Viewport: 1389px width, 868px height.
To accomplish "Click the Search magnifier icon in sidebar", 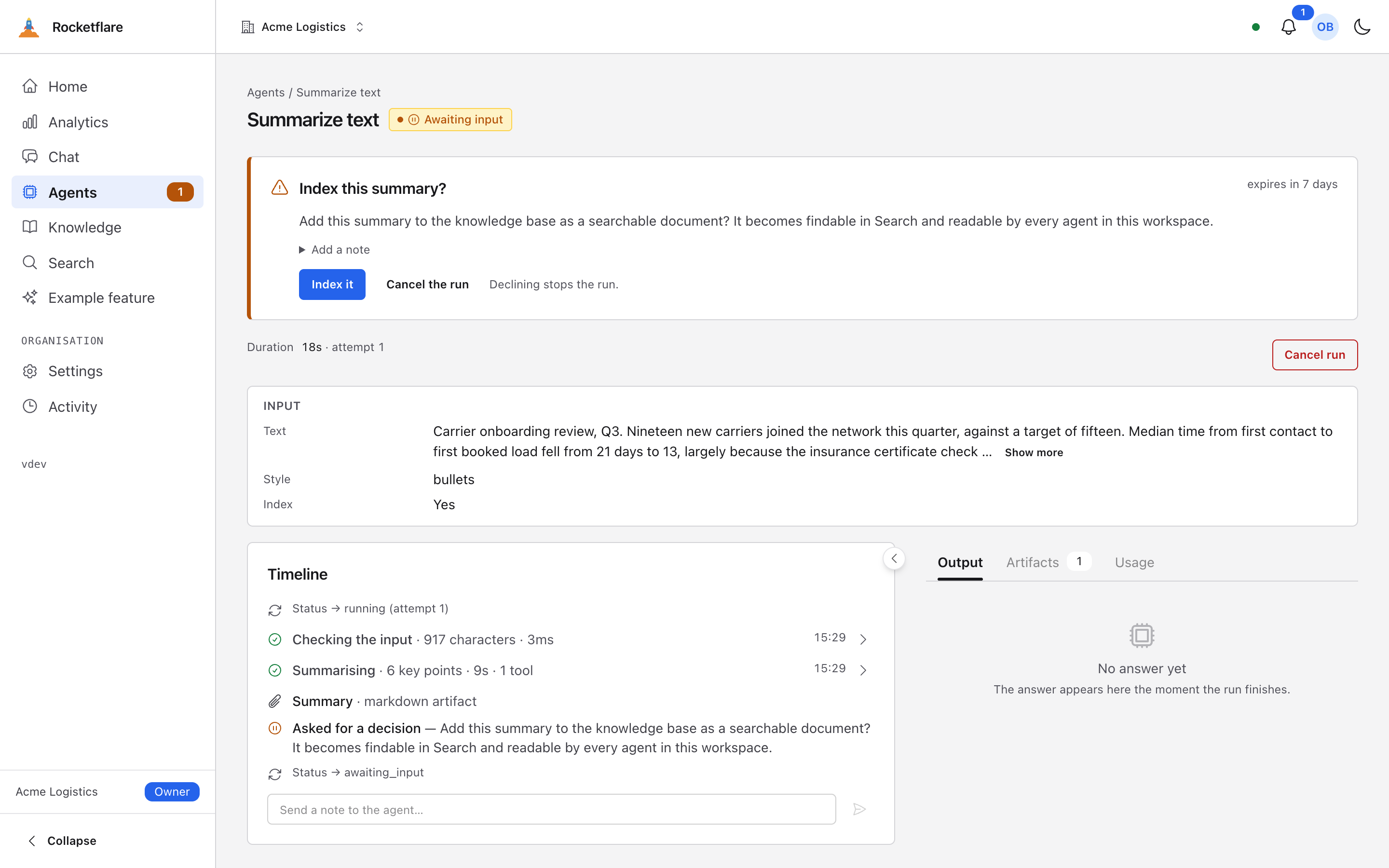I will click(30, 263).
